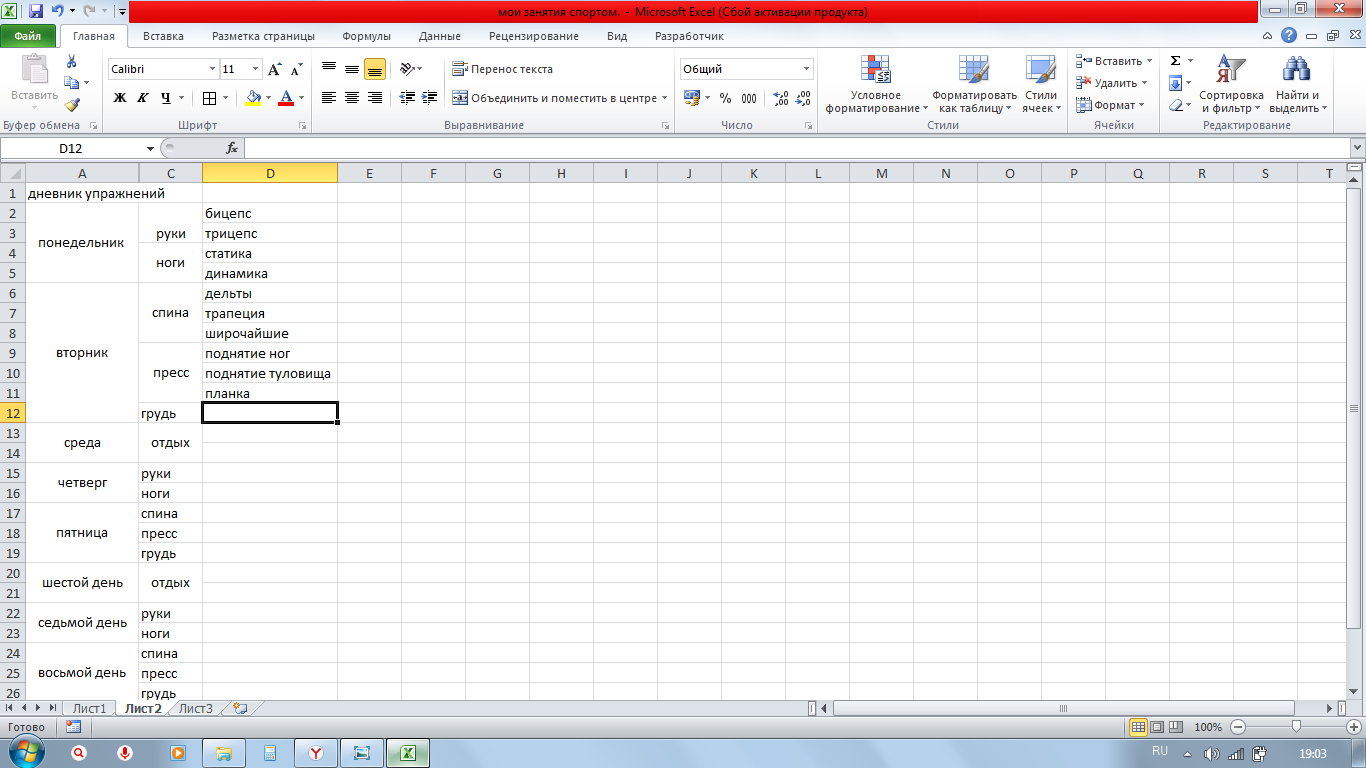Screen dimensions: 1366x768
Task: Open Объединить и поместить в центре dropdown arrow
Action: [x=665, y=98]
